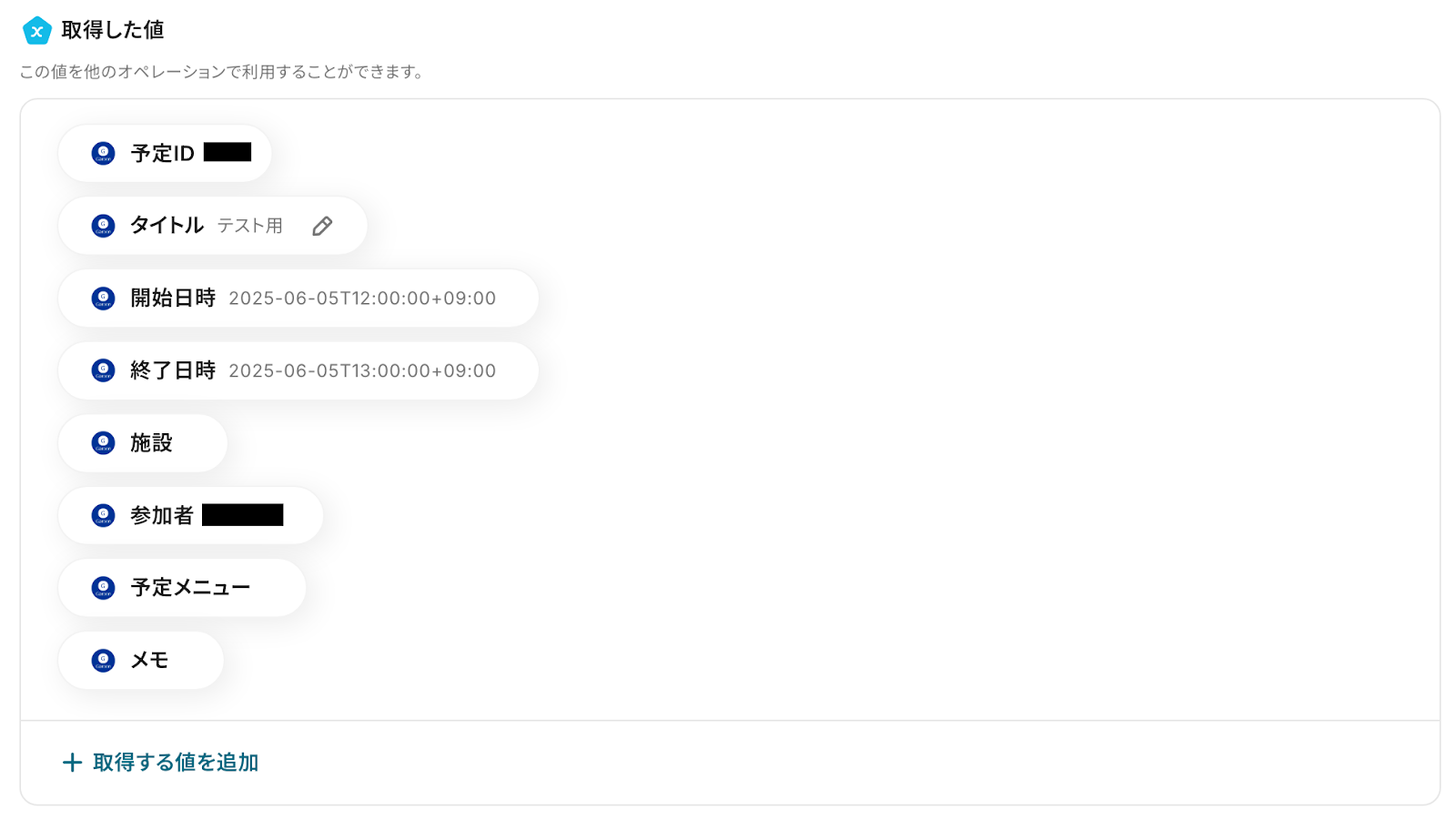Click the Garoon icon on 参加者 chip
This screenshot has height=820, width=1456.
(x=103, y=515)
